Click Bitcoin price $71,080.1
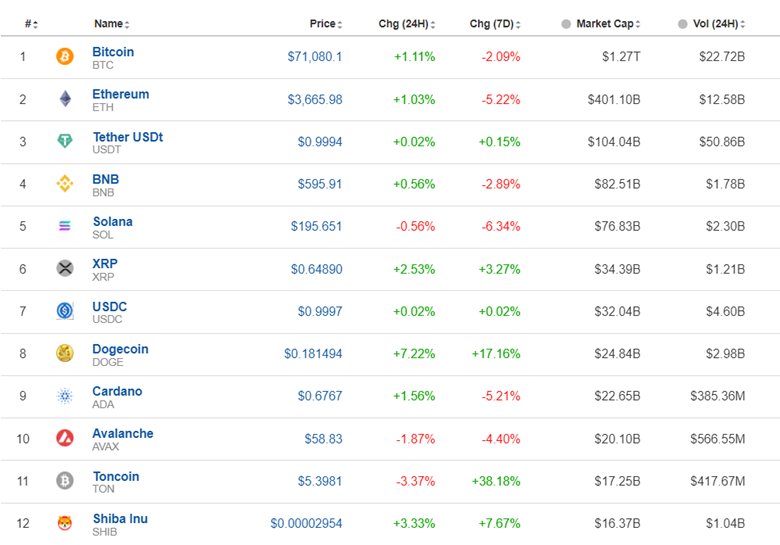The image size is (780, 545). click(x=315, y=57)
